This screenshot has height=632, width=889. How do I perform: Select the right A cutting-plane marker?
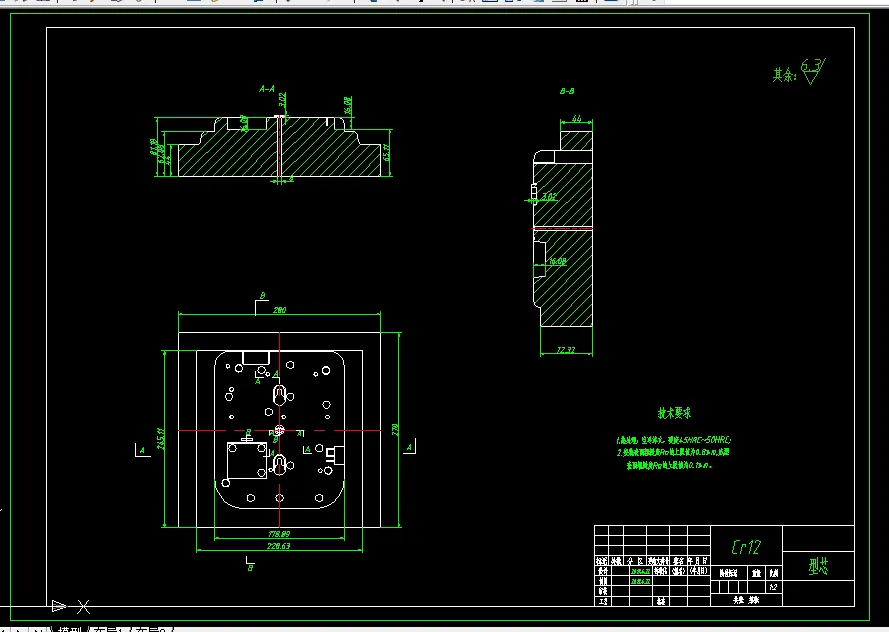pyautogui.click(x=409, y=447)
